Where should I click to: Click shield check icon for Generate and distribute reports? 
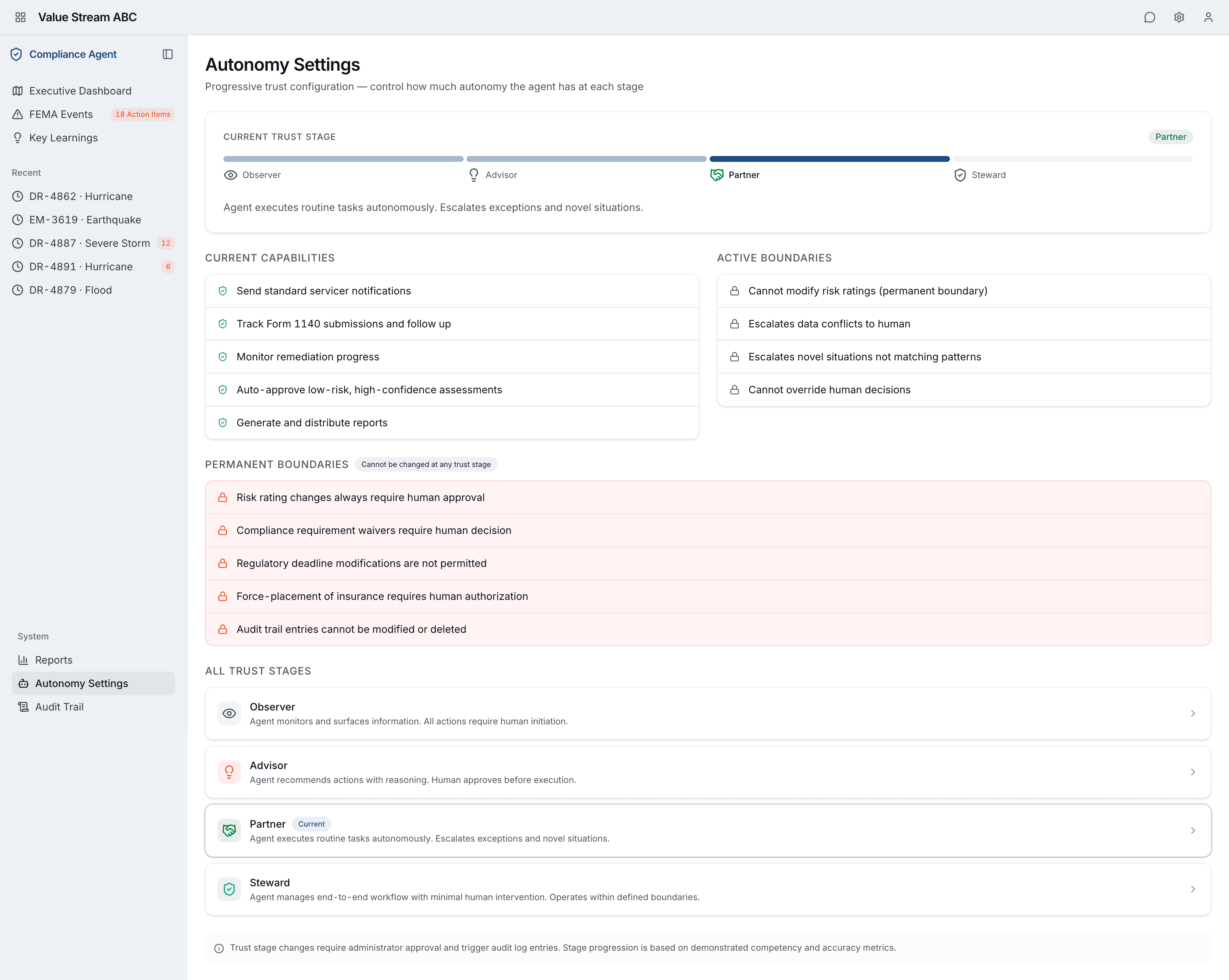(x=223, y=423)
